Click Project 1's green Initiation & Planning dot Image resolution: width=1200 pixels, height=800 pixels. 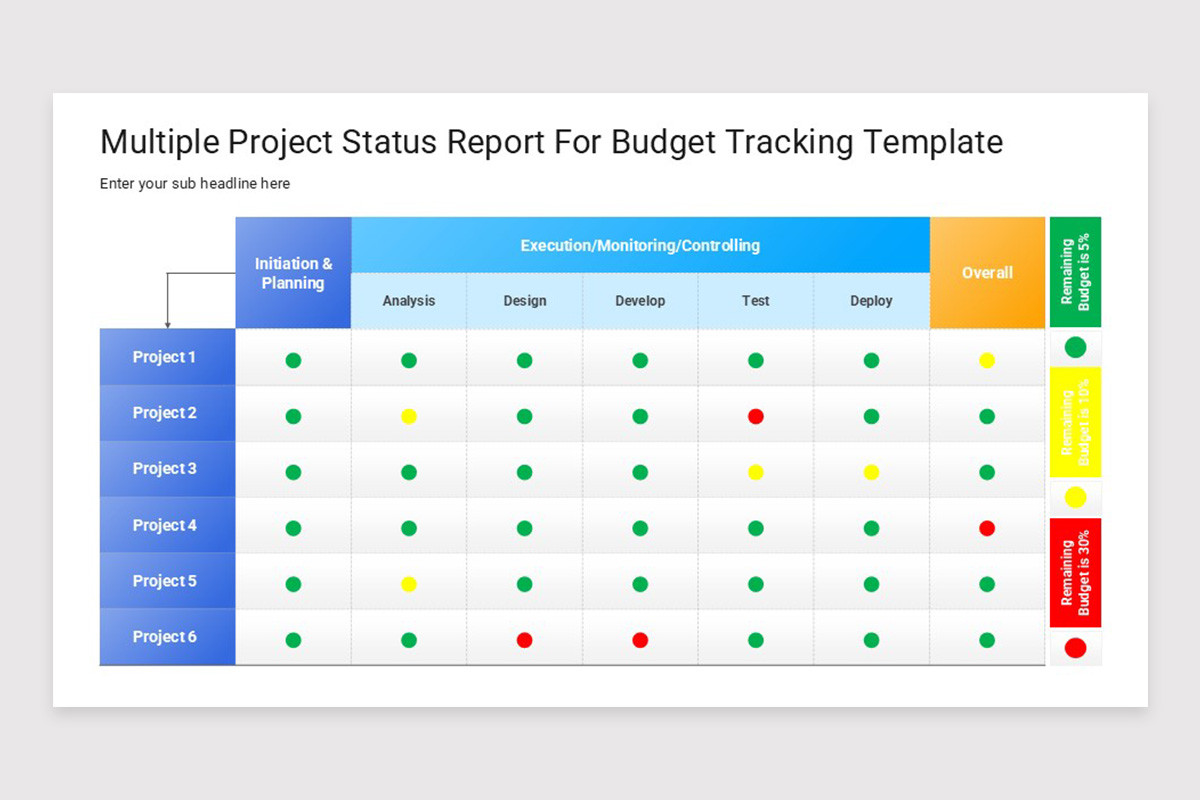(x=293, y=357)
